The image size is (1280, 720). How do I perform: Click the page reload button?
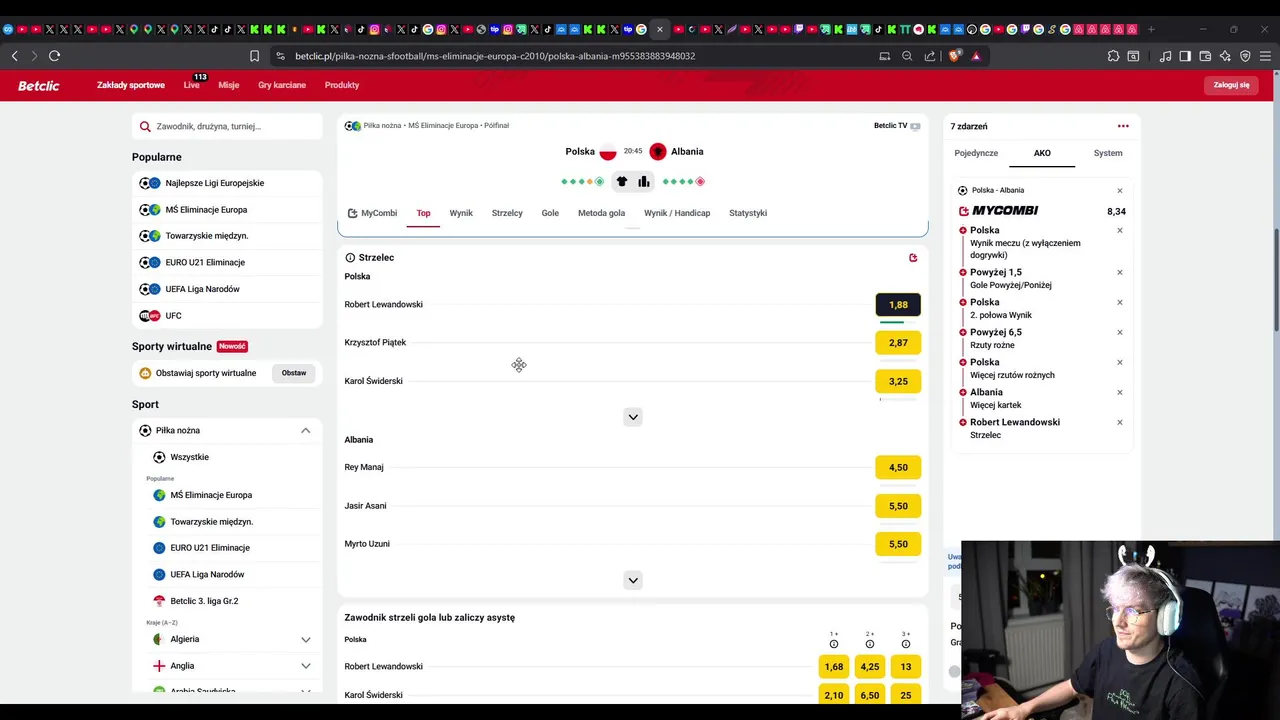54,56
